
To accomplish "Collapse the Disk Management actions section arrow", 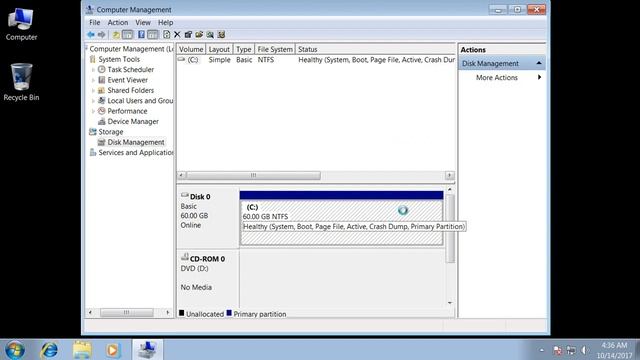I will pyautogui.click(x=539, y=63).
